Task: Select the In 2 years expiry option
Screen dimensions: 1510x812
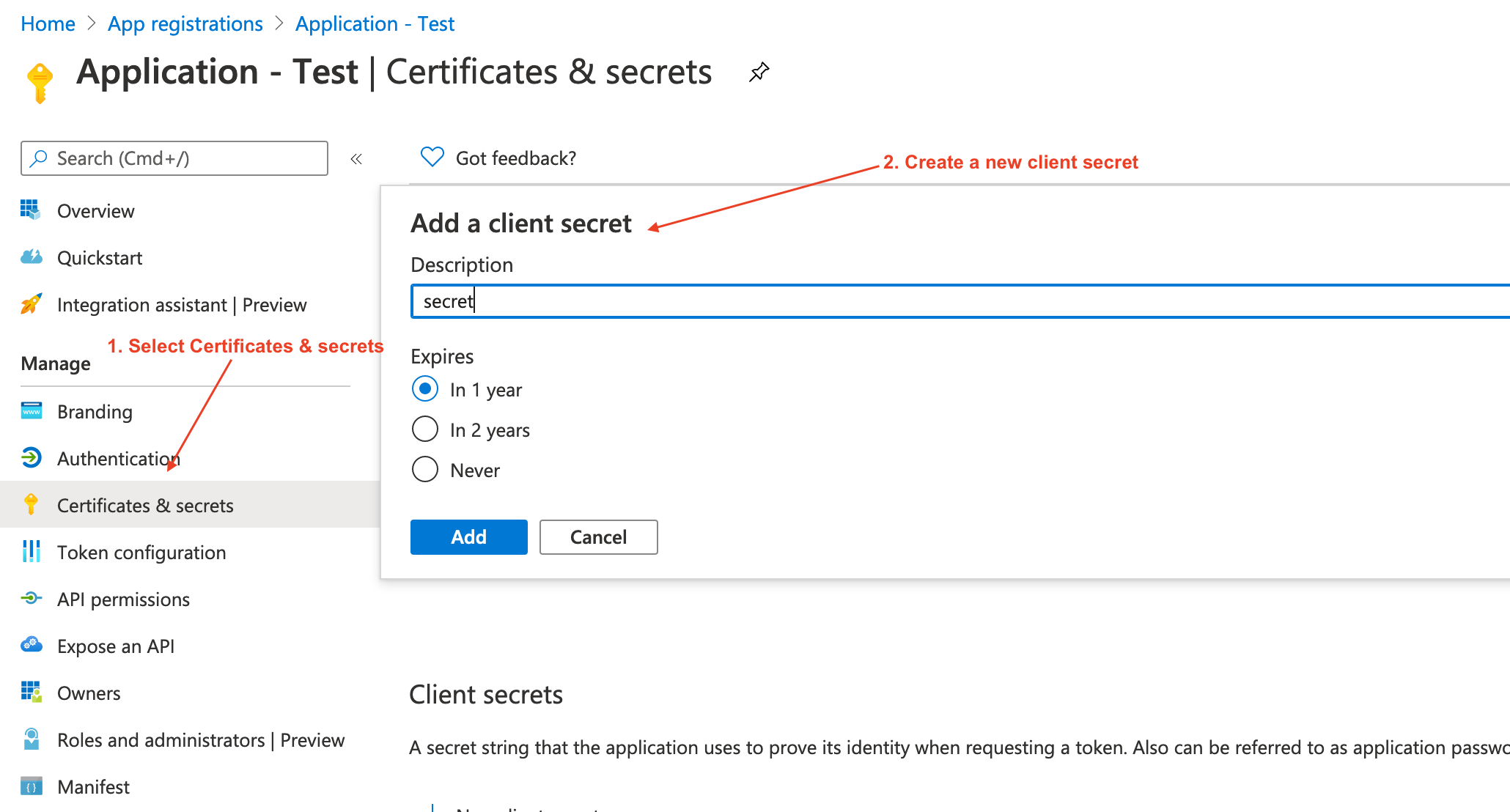Action: pyautogui.click(x=425, y=429)
